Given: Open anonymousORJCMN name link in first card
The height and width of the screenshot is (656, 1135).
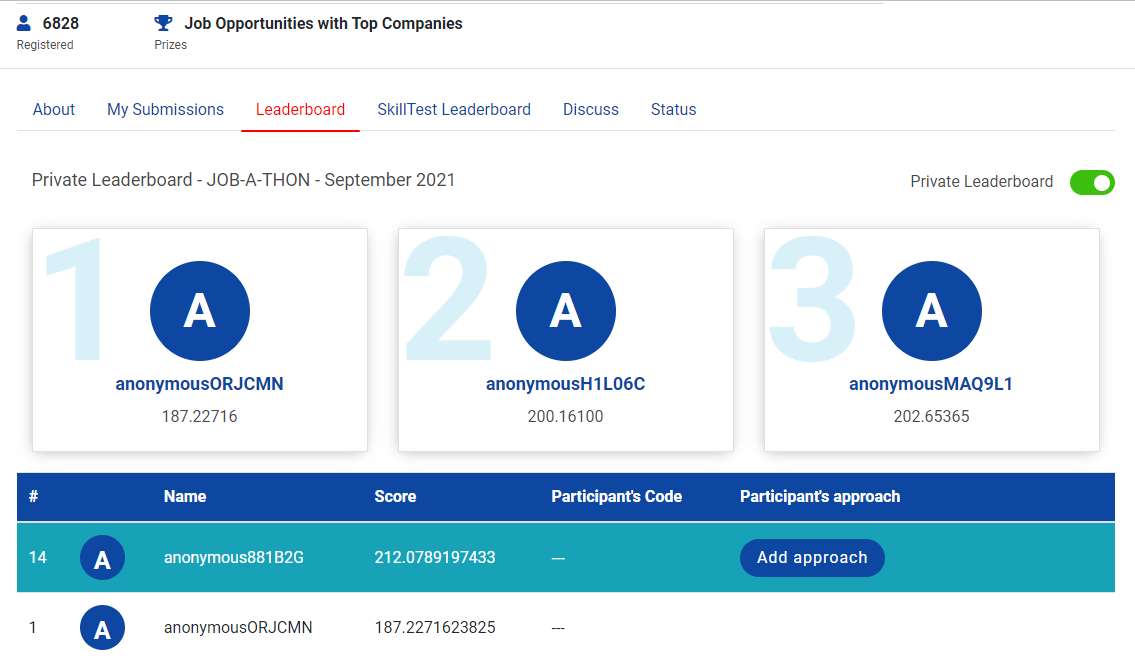Looking at the screenshot, I should point(200,384).
